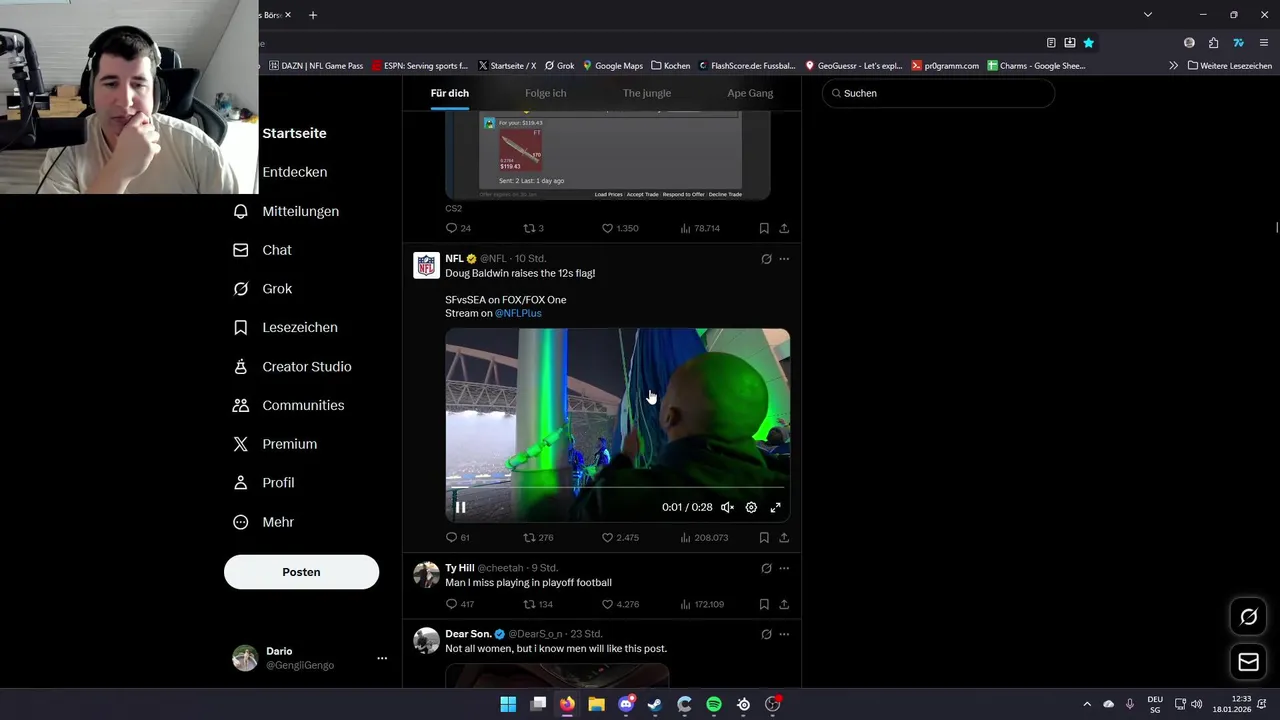
Task: Open Communities icon in sidebar
Action: point(240,405)
